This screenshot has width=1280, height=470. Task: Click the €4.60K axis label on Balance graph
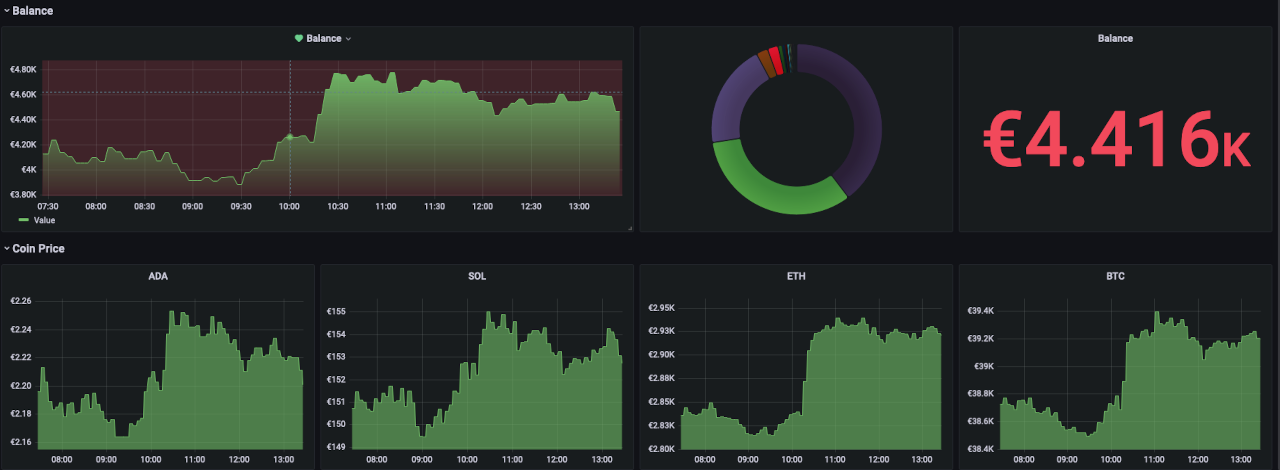(23, 94)
